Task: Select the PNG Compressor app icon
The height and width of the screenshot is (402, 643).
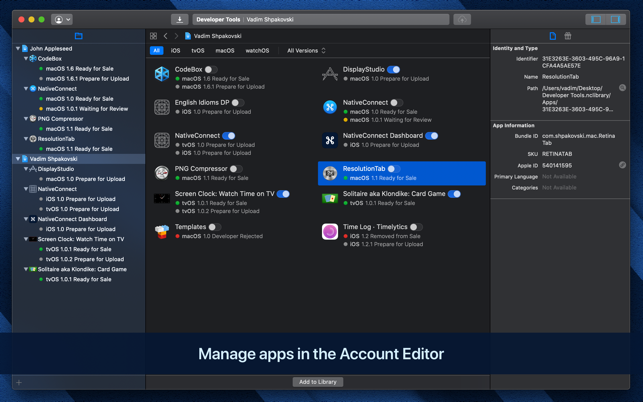Action: point(162,173)
